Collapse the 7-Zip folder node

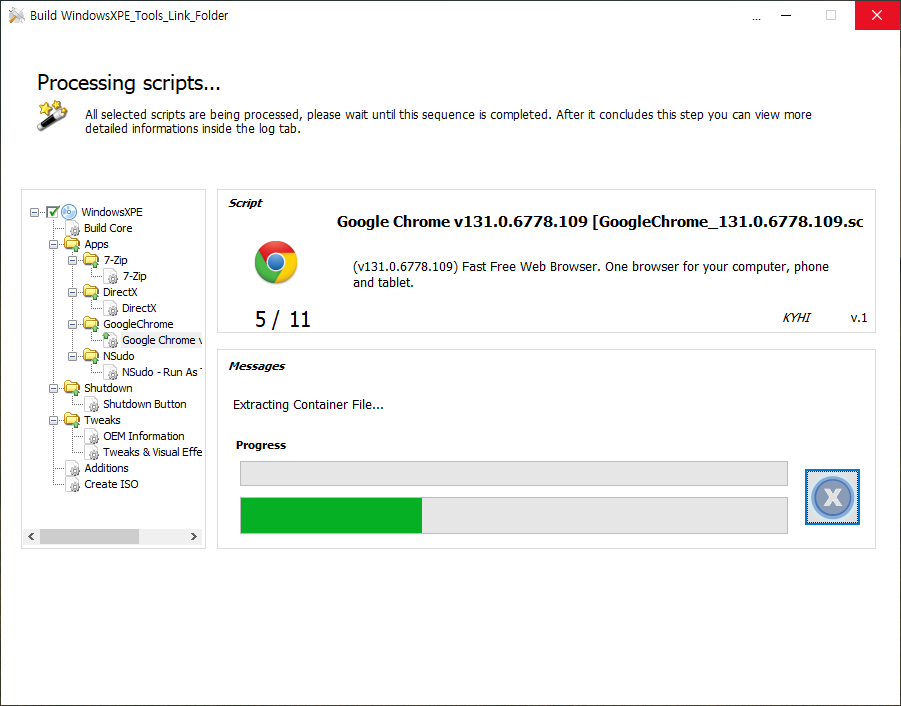pos(72,261)
